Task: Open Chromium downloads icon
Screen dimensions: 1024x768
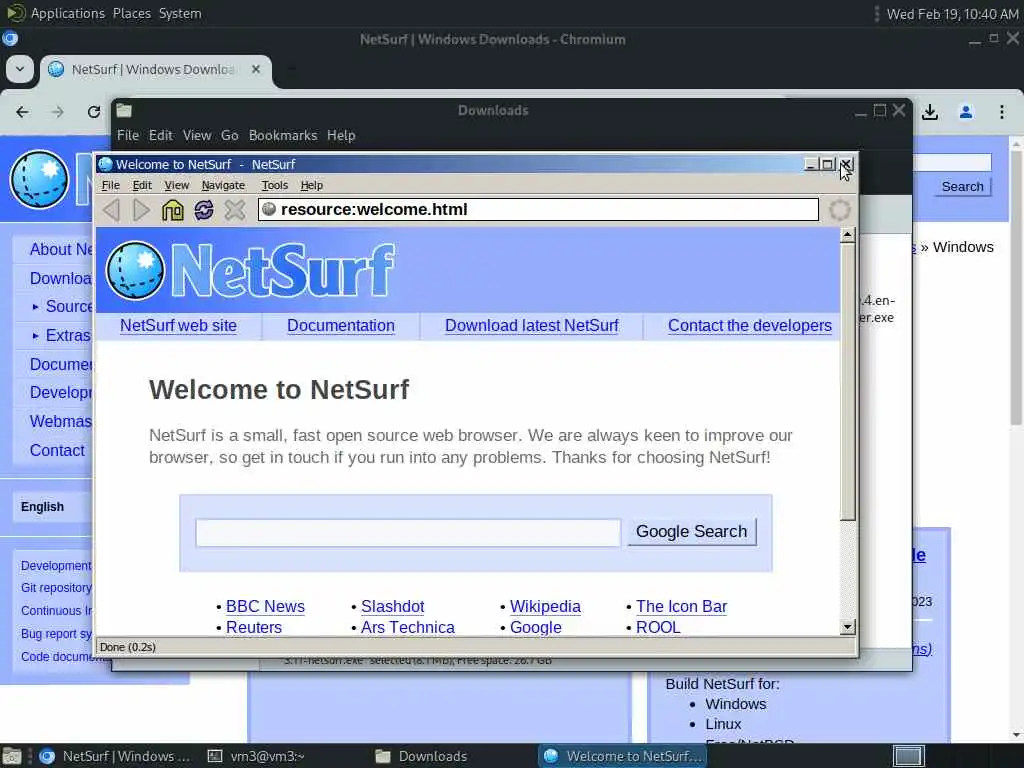Action: (930, 112)
